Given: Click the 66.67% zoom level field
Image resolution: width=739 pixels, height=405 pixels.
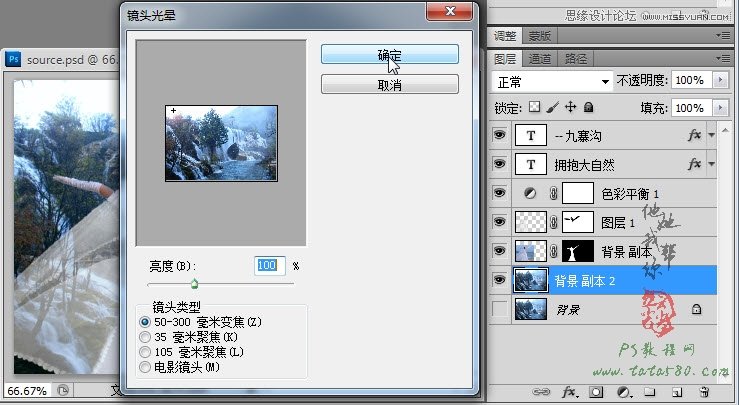Looking at the screenshot, I should pyautogui.click(x=27, y=391).
